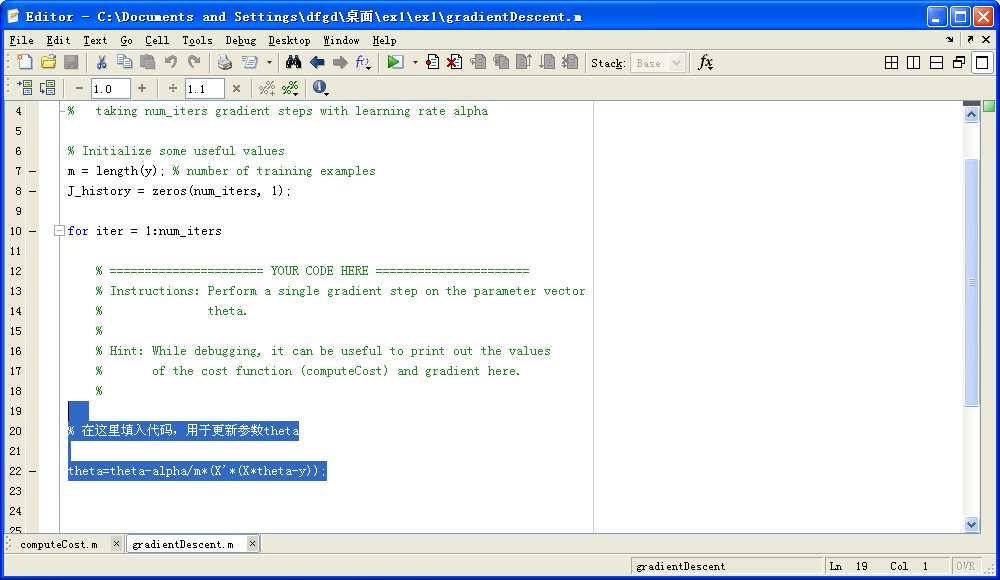Open the Help menu

click(x=385, y=40)
